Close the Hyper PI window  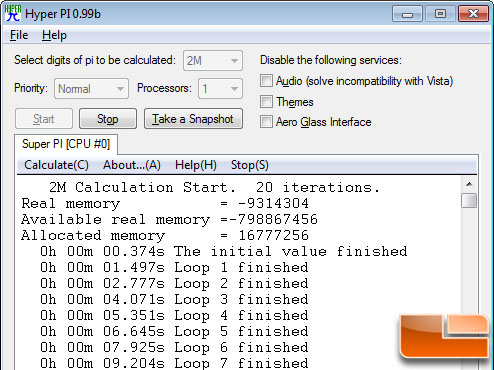[473, 14]
